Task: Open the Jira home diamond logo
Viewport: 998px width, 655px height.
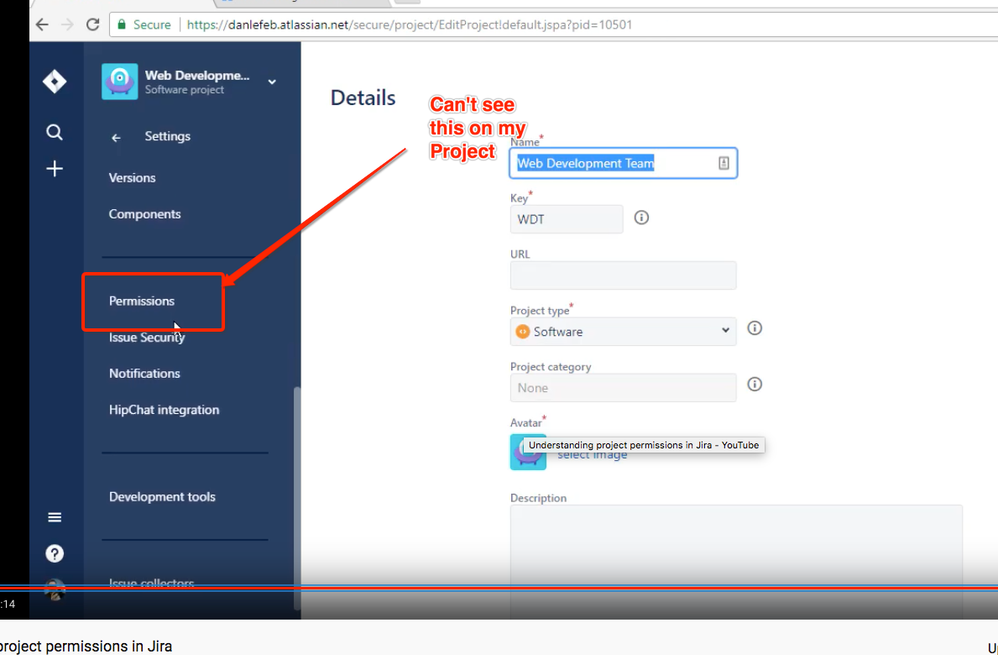Action: (x=55, y=81)
